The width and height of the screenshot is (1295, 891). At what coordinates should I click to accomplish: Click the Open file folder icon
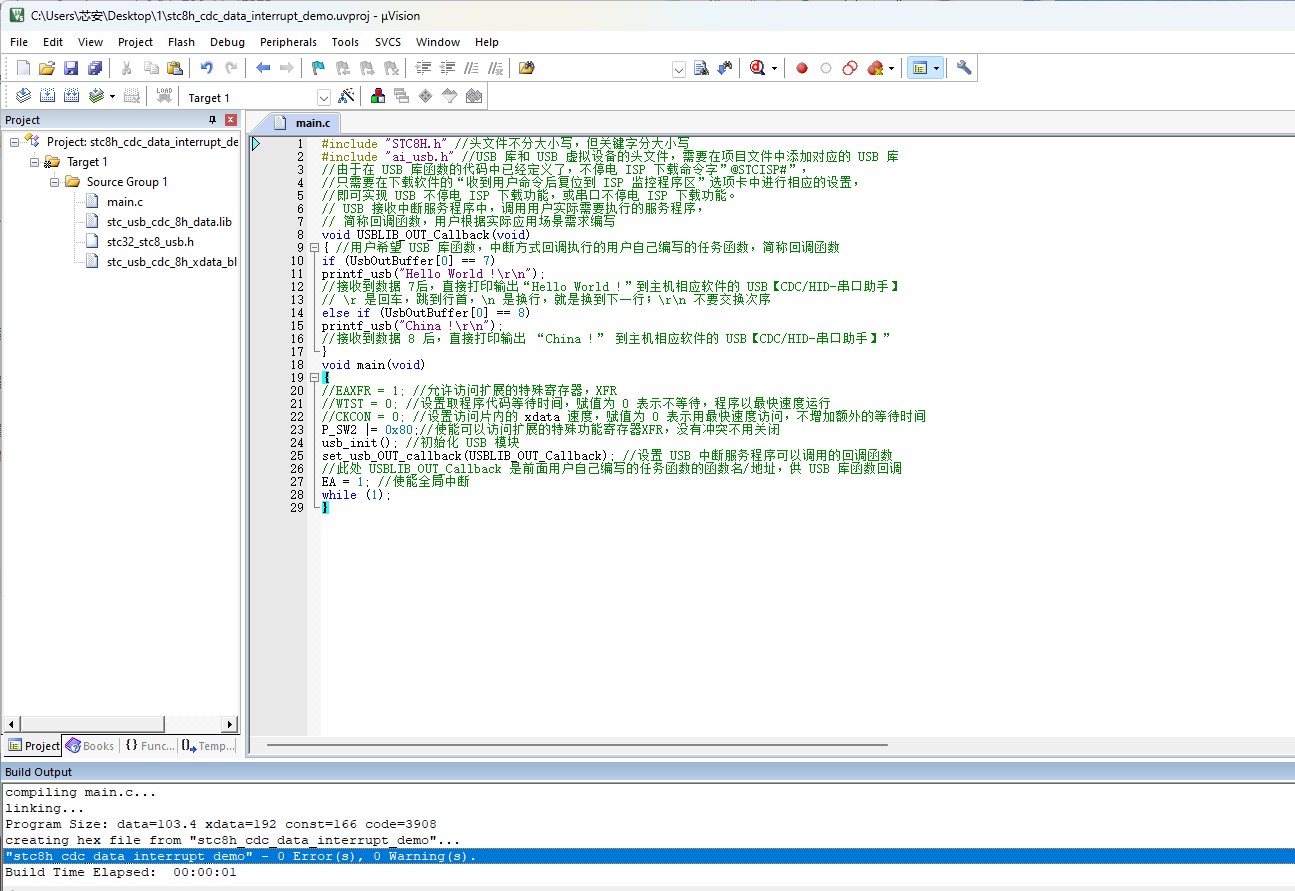[46, 68]
